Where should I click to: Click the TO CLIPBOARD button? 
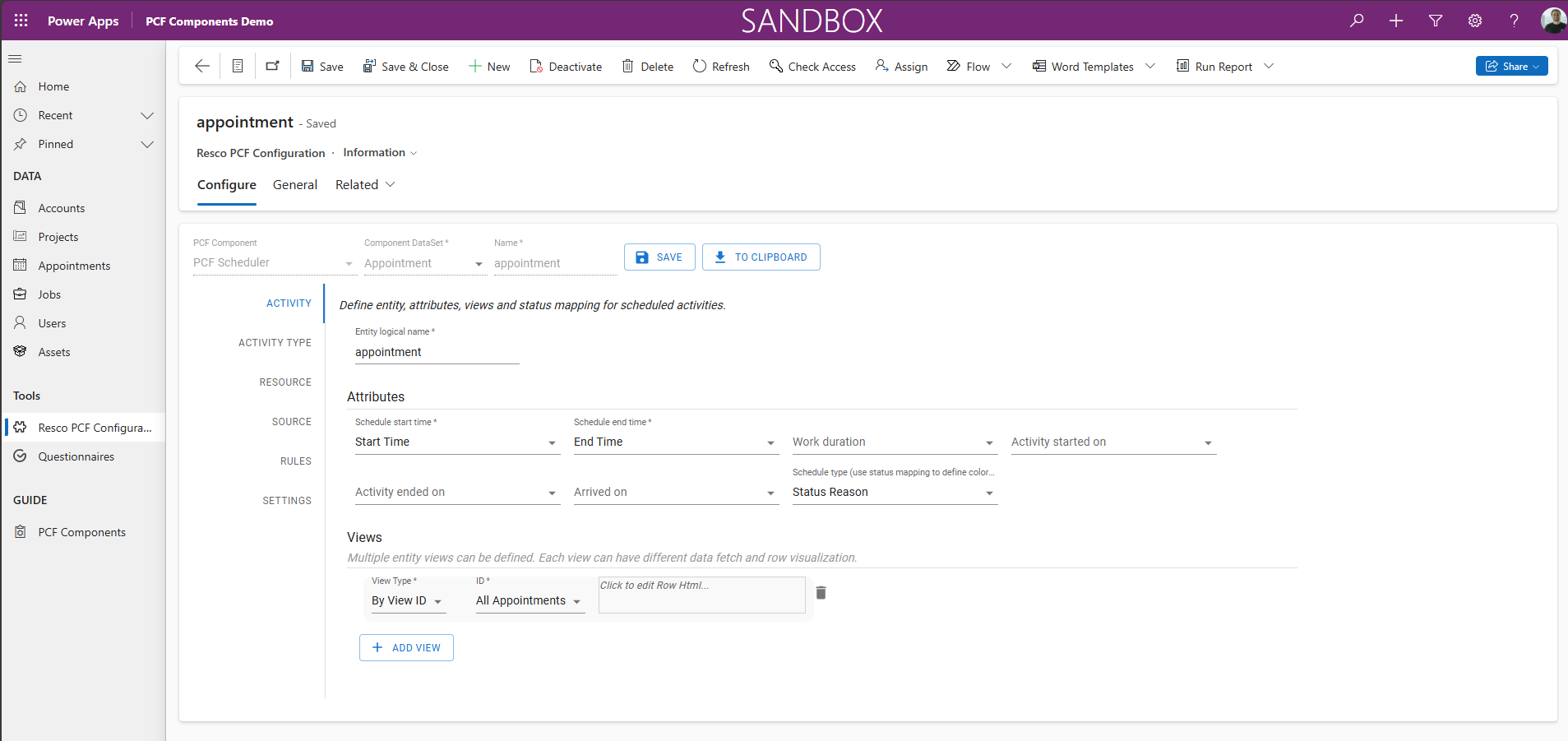(x=761, y=257)
